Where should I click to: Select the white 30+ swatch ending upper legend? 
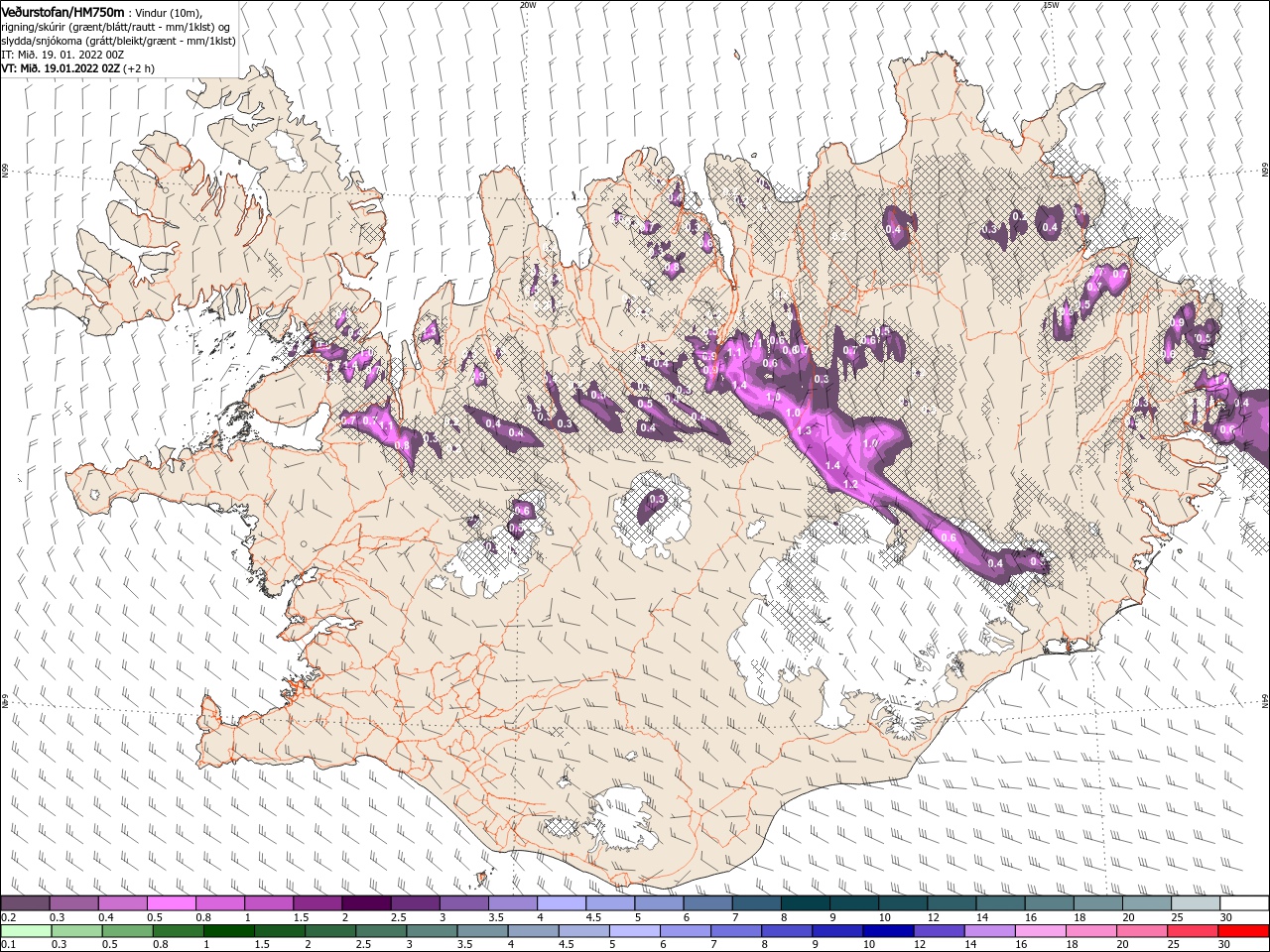(x=1244, y=902)
